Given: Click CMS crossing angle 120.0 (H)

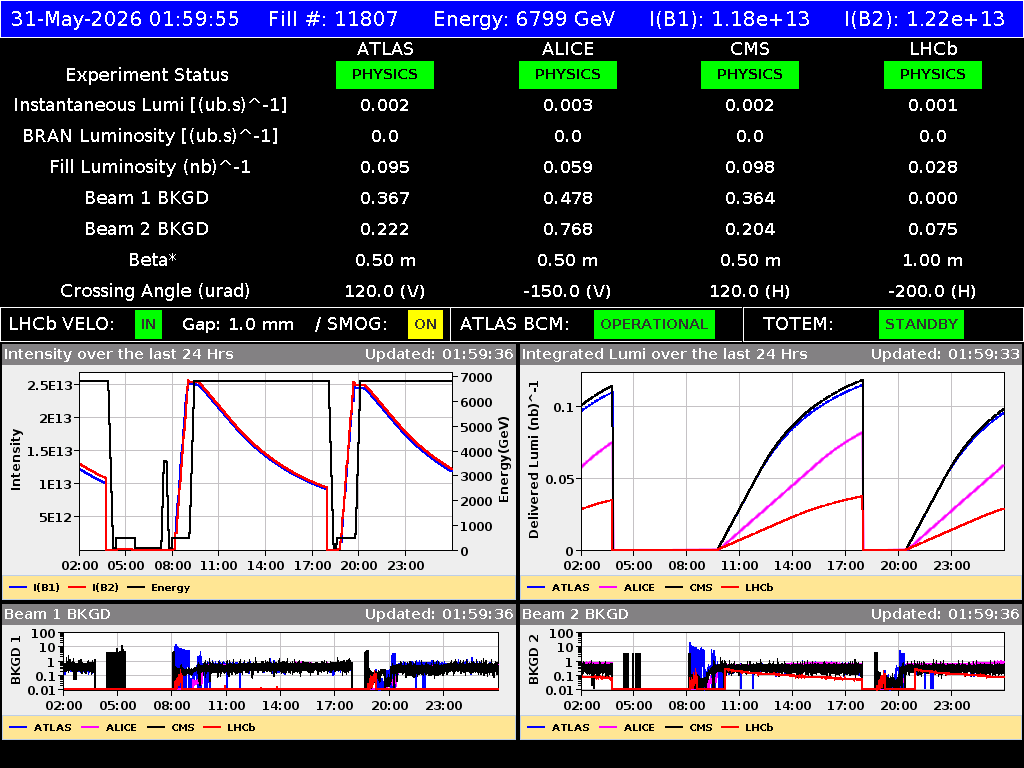Looking at the screenshot, I should (x=750, y=291).
